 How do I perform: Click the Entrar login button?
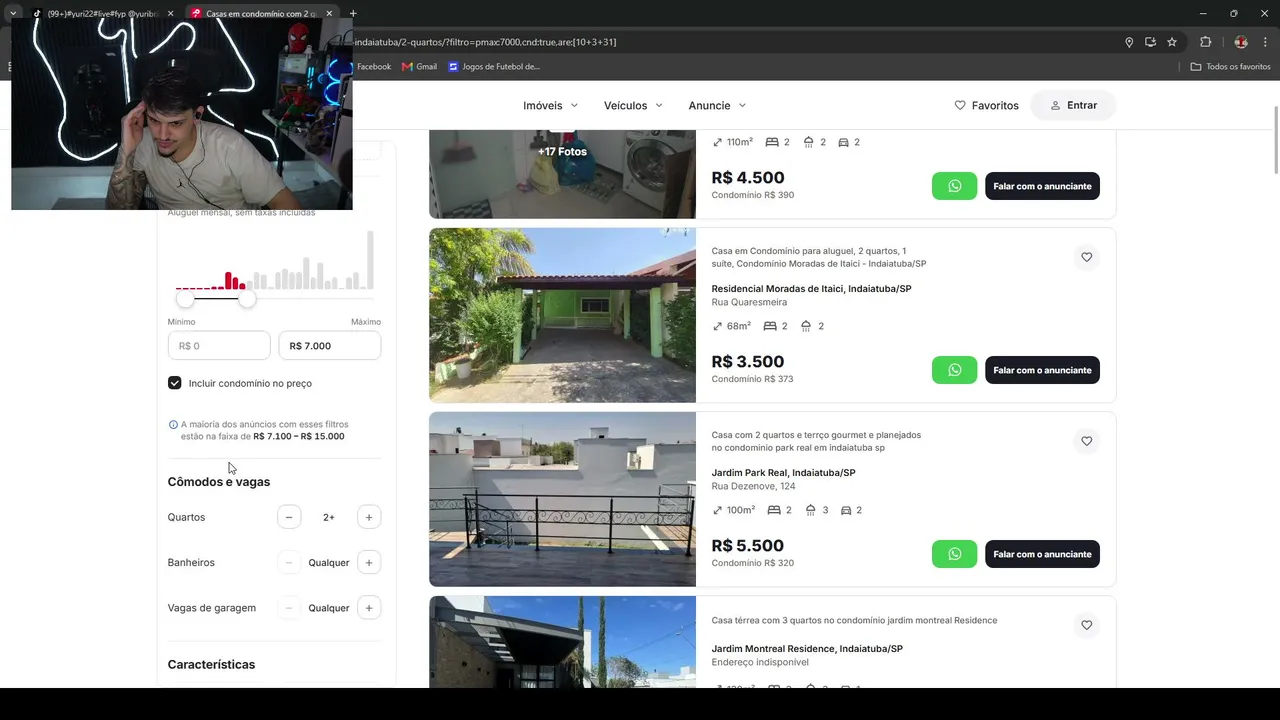(1074, 105)
